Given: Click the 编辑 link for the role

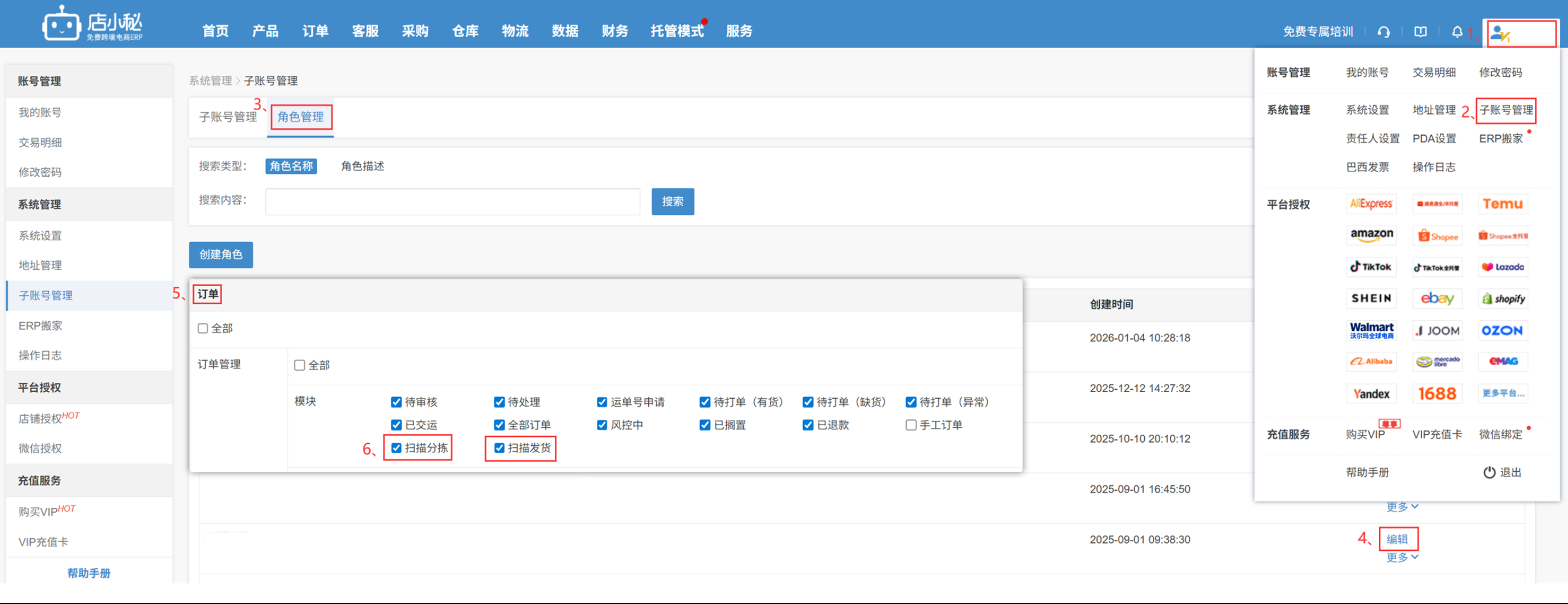Looking at the screenshot, I should [1397, 539].
